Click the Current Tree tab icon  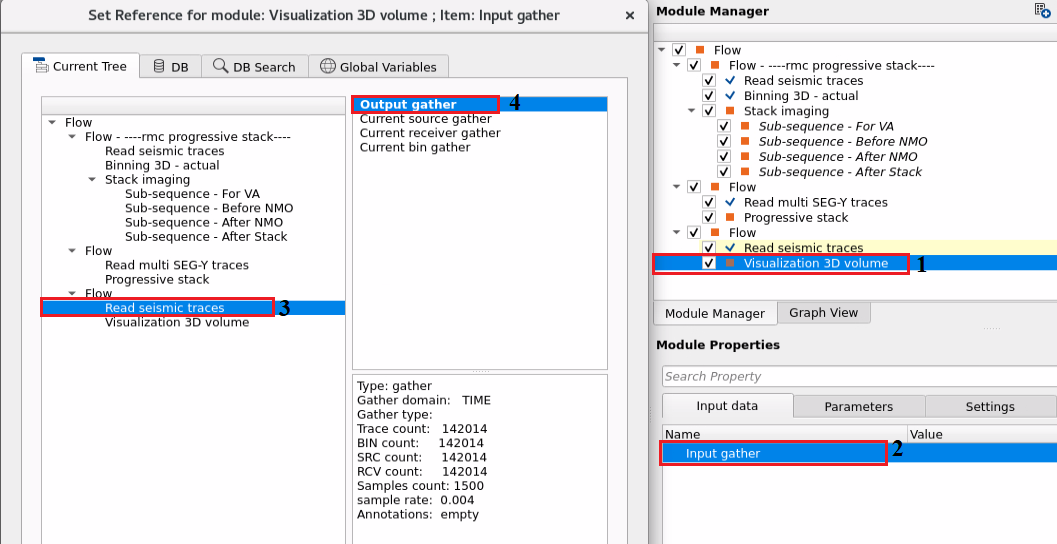point(41,66)
